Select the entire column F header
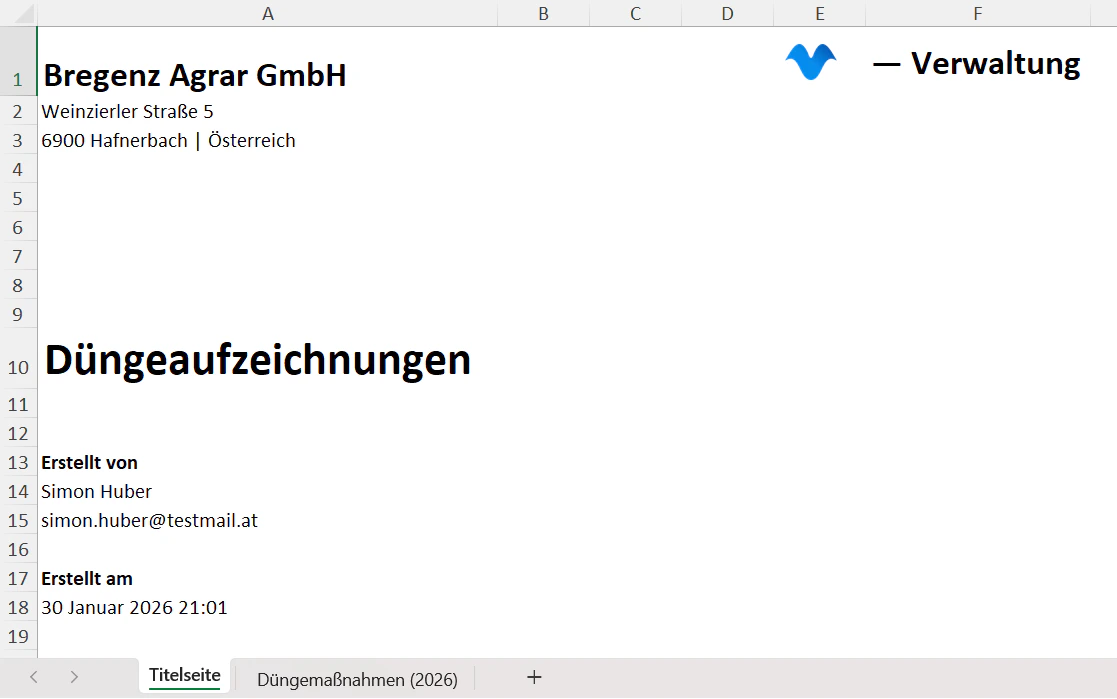This screenshot has height=699, width=1117. (x=976, y=14)
